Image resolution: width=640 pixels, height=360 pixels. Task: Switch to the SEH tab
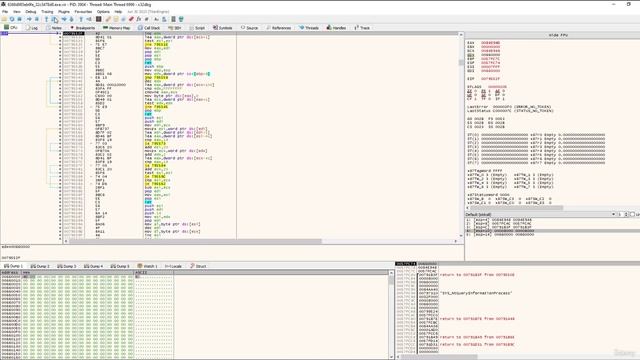(x=175, y=28)
